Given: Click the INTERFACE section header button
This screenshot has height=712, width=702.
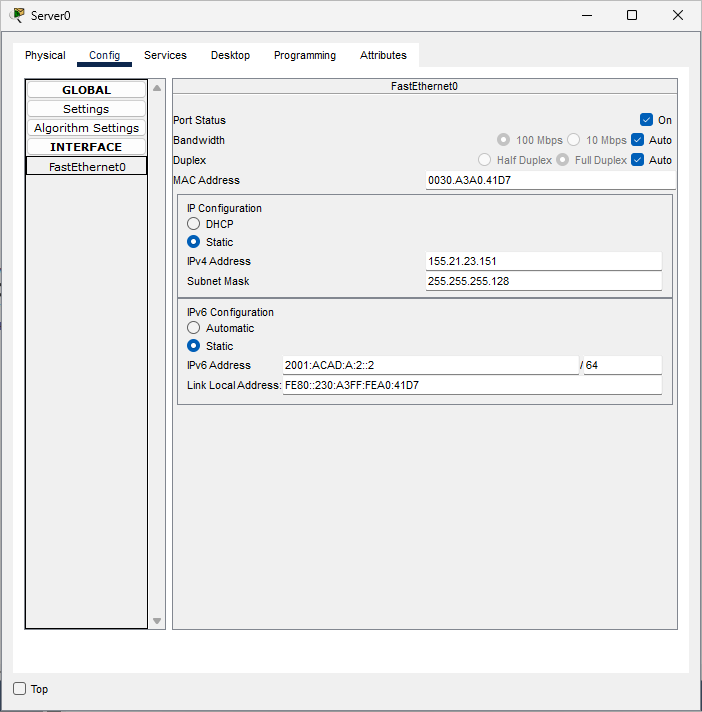Looking at the screenshot, I should tap(86, 147).
